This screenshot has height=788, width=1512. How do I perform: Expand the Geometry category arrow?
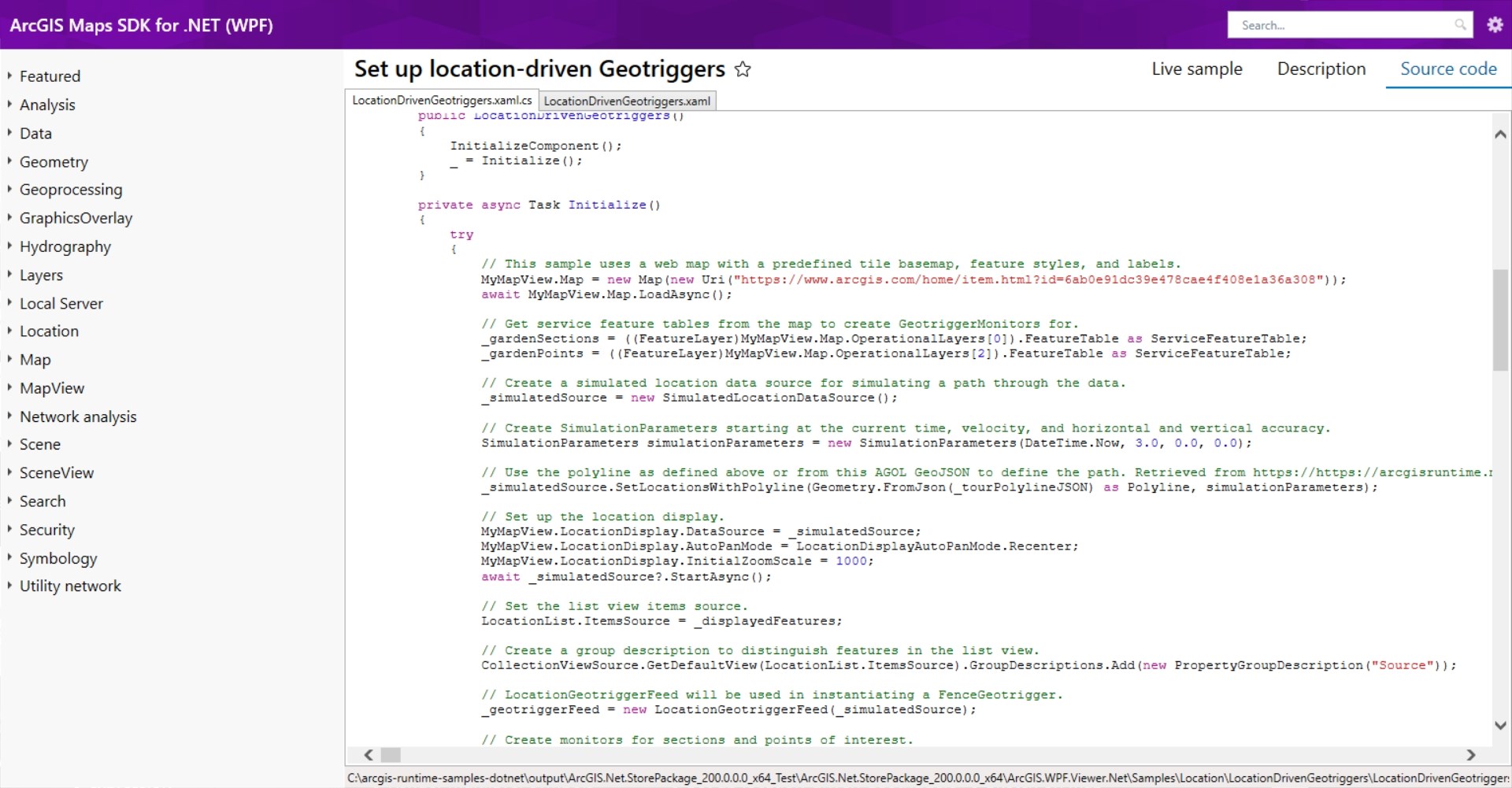(x=9, y=161)
